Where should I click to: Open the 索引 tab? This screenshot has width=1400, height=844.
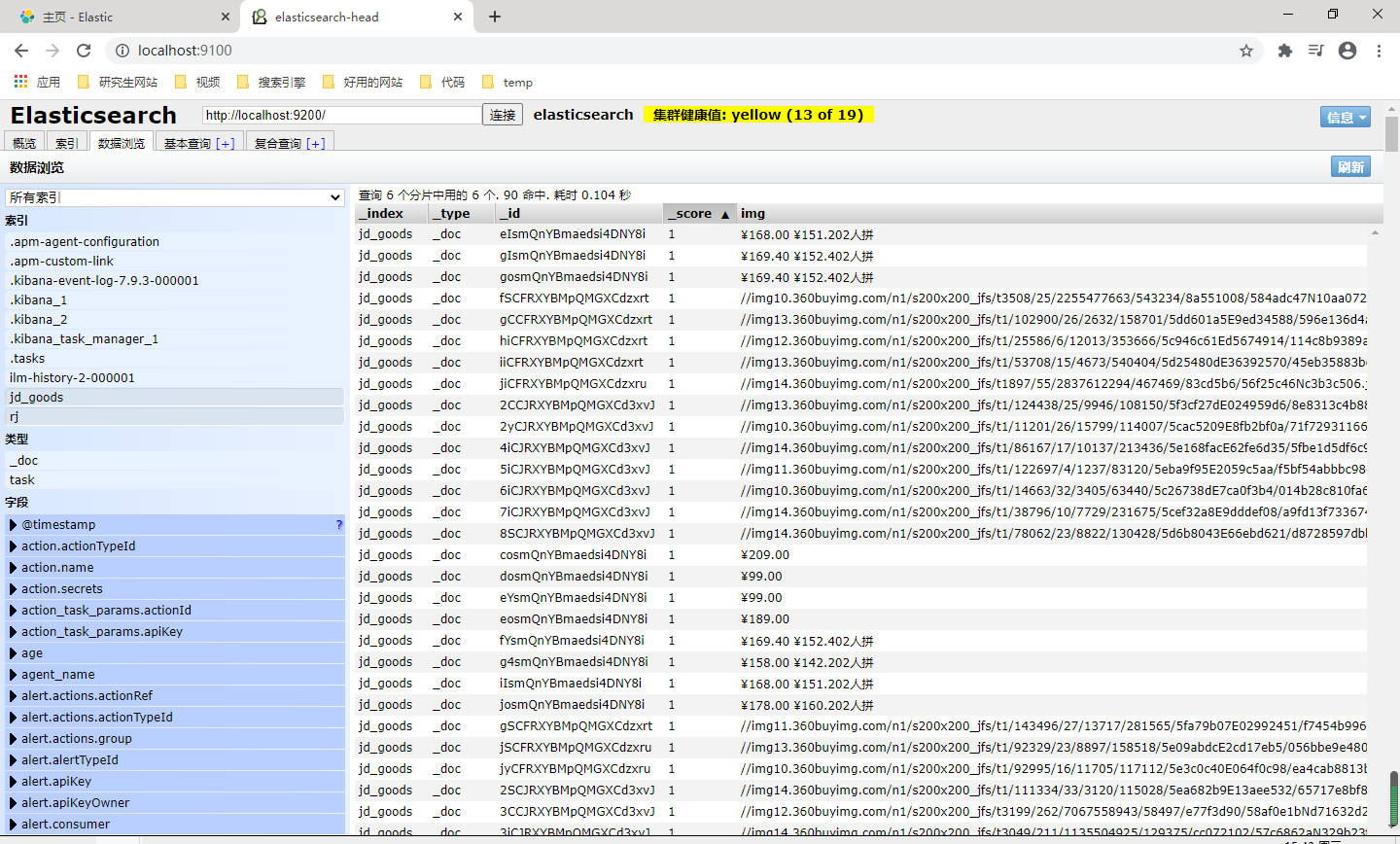66,143
